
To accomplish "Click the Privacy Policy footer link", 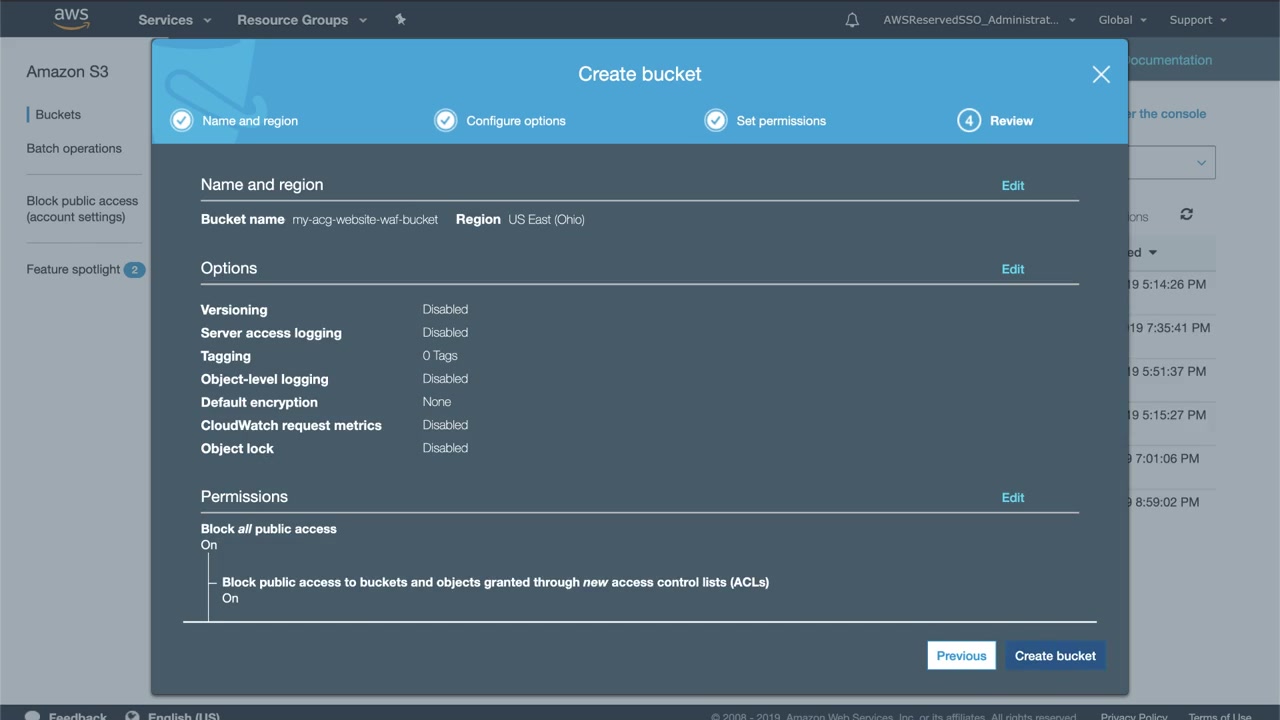I will tap(1134, 716).
